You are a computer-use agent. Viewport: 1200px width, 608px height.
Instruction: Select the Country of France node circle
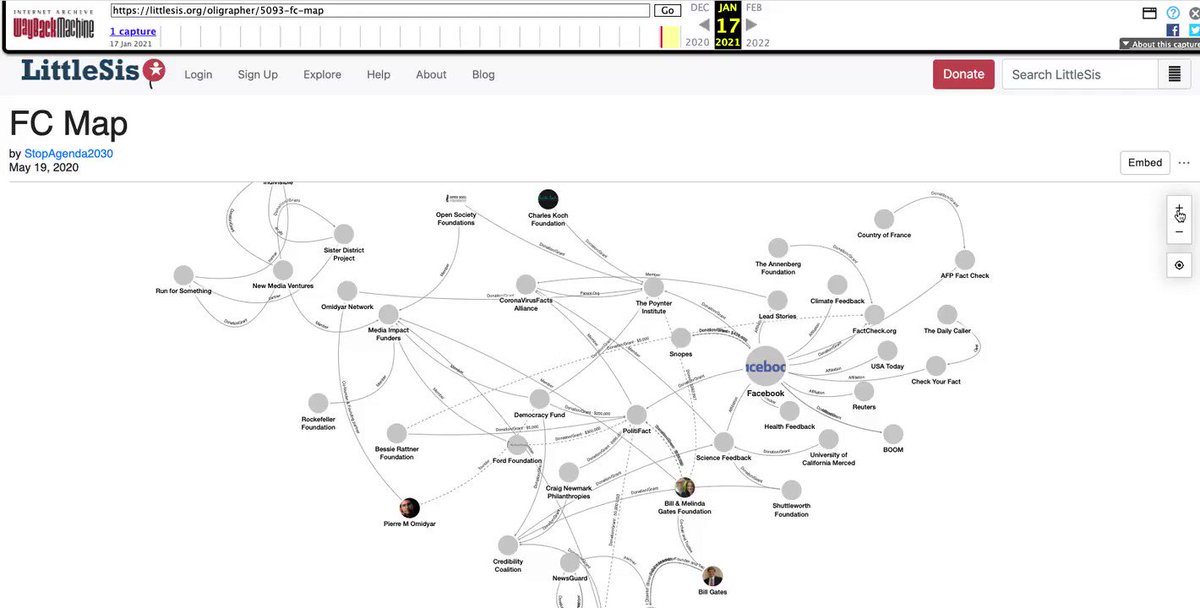click(x=883, y=219)
